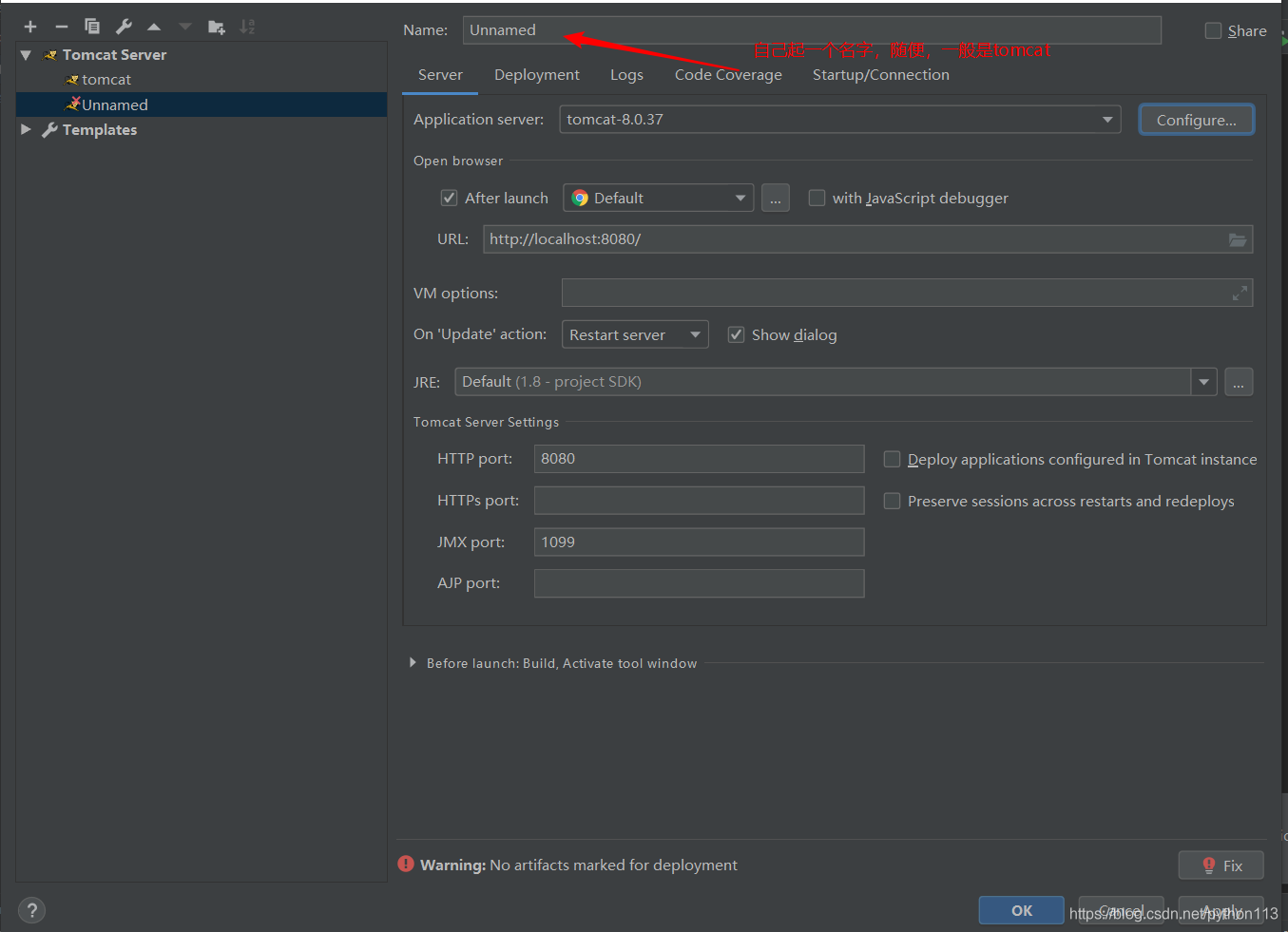Enable with JavaScript debugger checkbox
The width and height of the screenshot is (1288, 932).
(817, 198)
